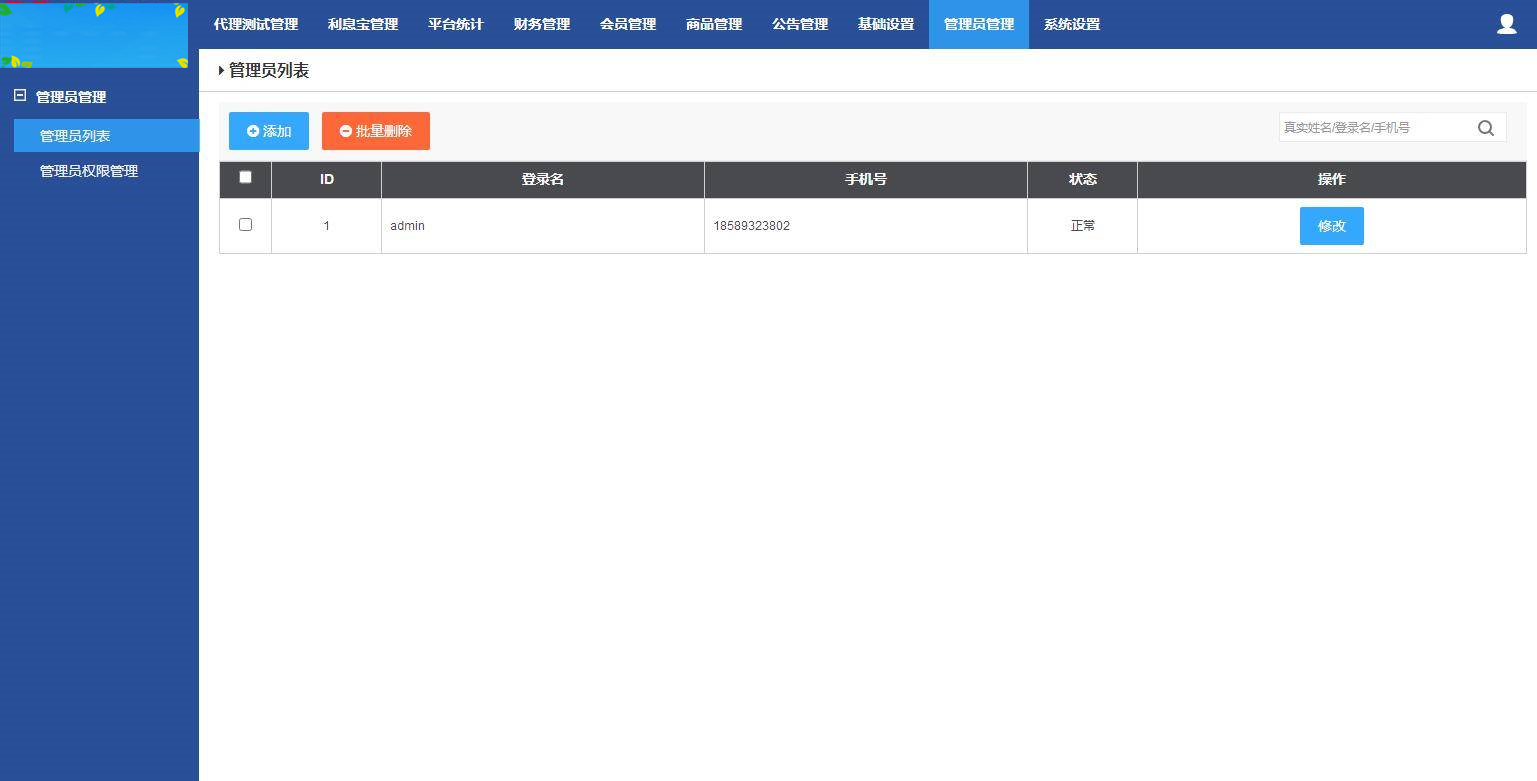Screen dimensions: 1537x781
Task: Click the 修改 button for admin
Action: point(1331,225)
